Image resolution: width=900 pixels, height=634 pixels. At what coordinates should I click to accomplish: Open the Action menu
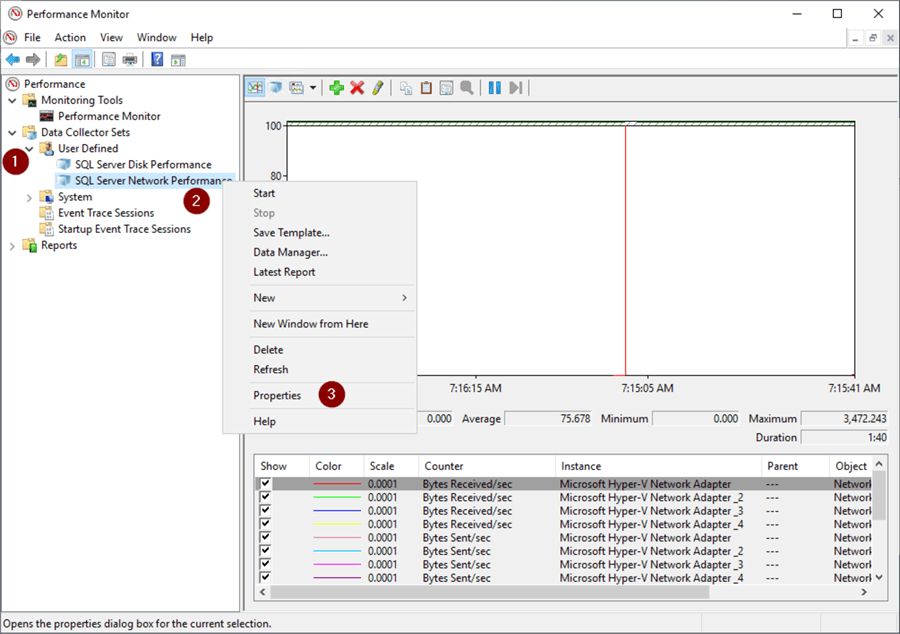[x=70, y=37]
